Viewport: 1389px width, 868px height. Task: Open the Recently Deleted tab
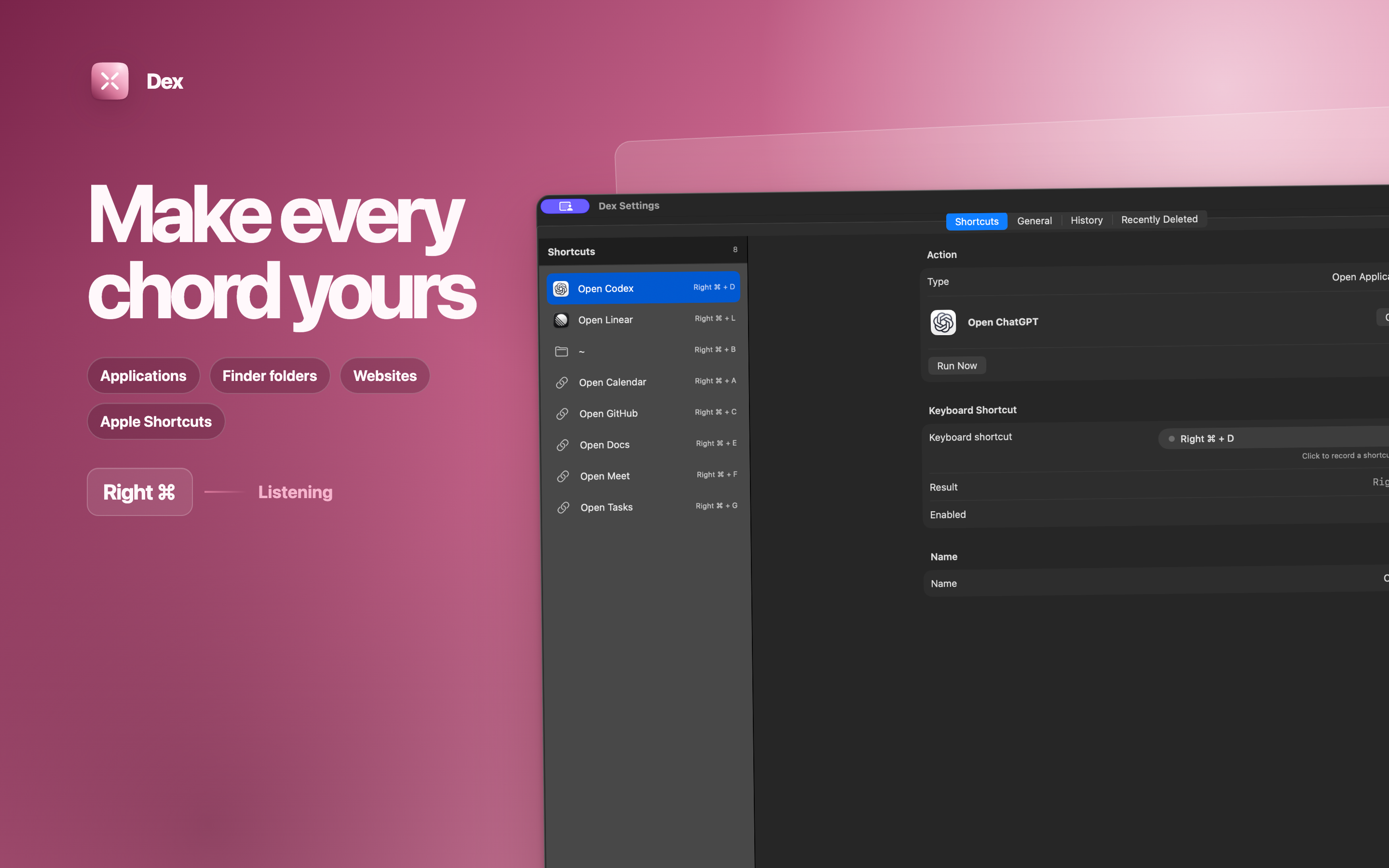point(1159,219)
